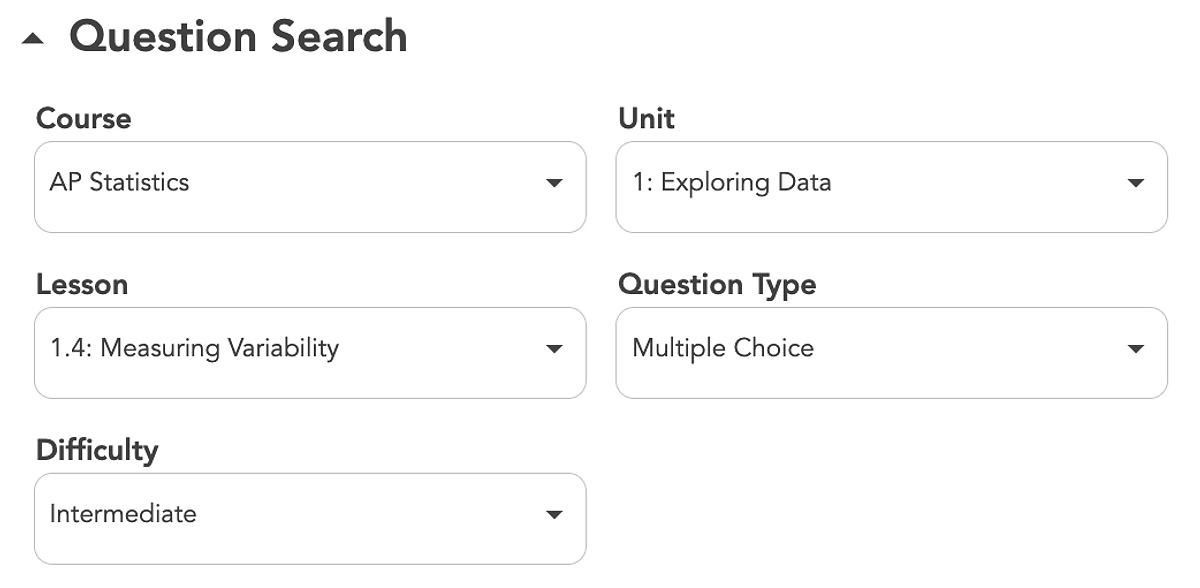
Task: Click the Course dropdown arrow icon
Action: point(554,183)
